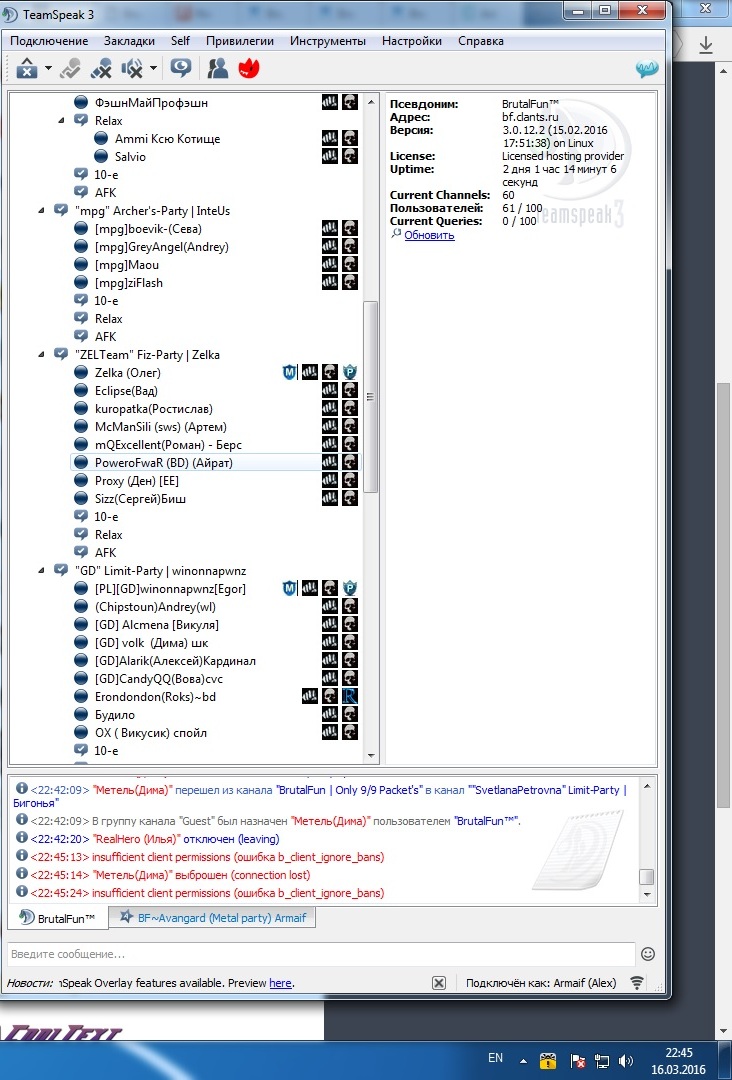Click the network tray icon
The width and height of the screenshot is (732, 1080).
click(602, 1061)
